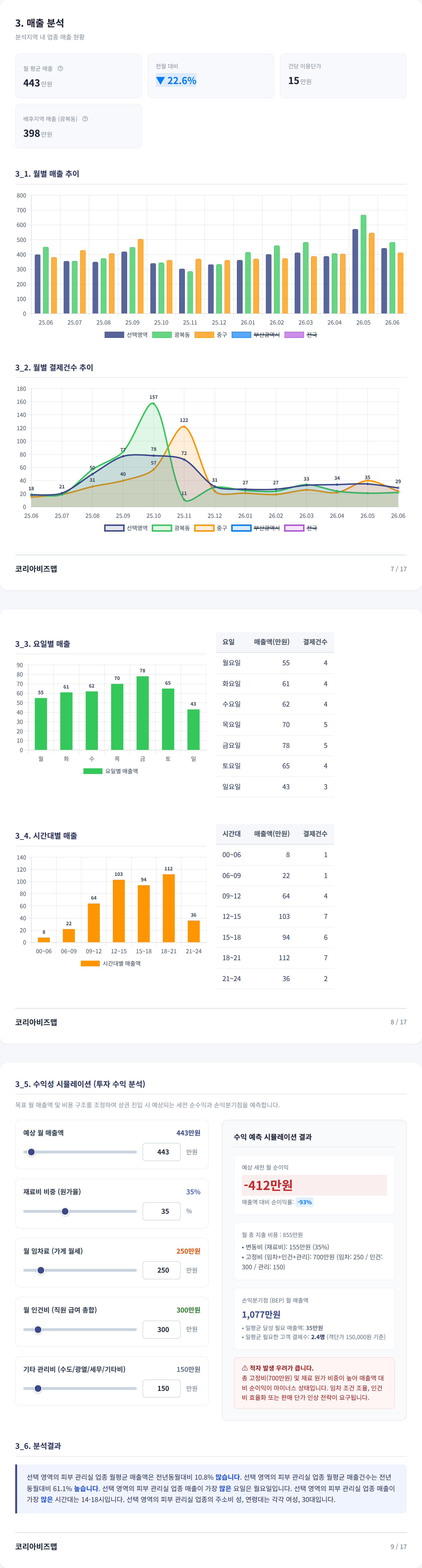Select the 화요일 row label

231,684
